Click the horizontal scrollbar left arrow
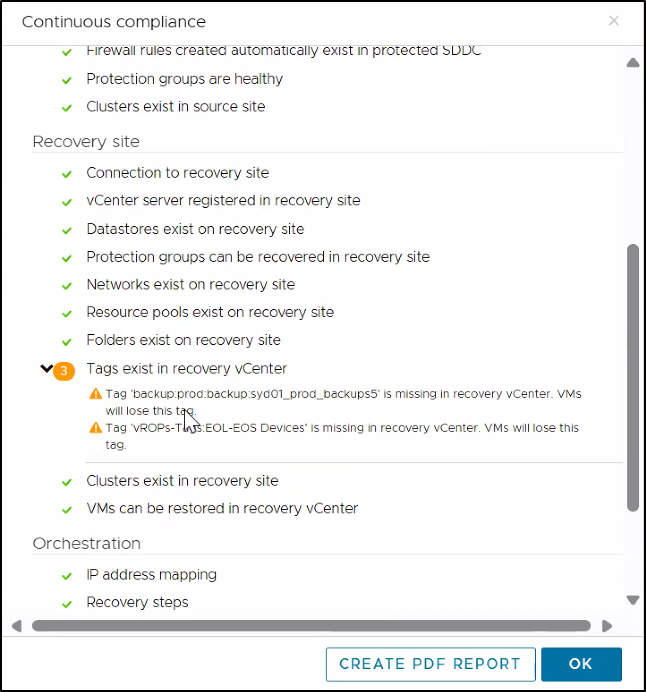The height and width of the screenshot is (692, 646). [17, 626]
